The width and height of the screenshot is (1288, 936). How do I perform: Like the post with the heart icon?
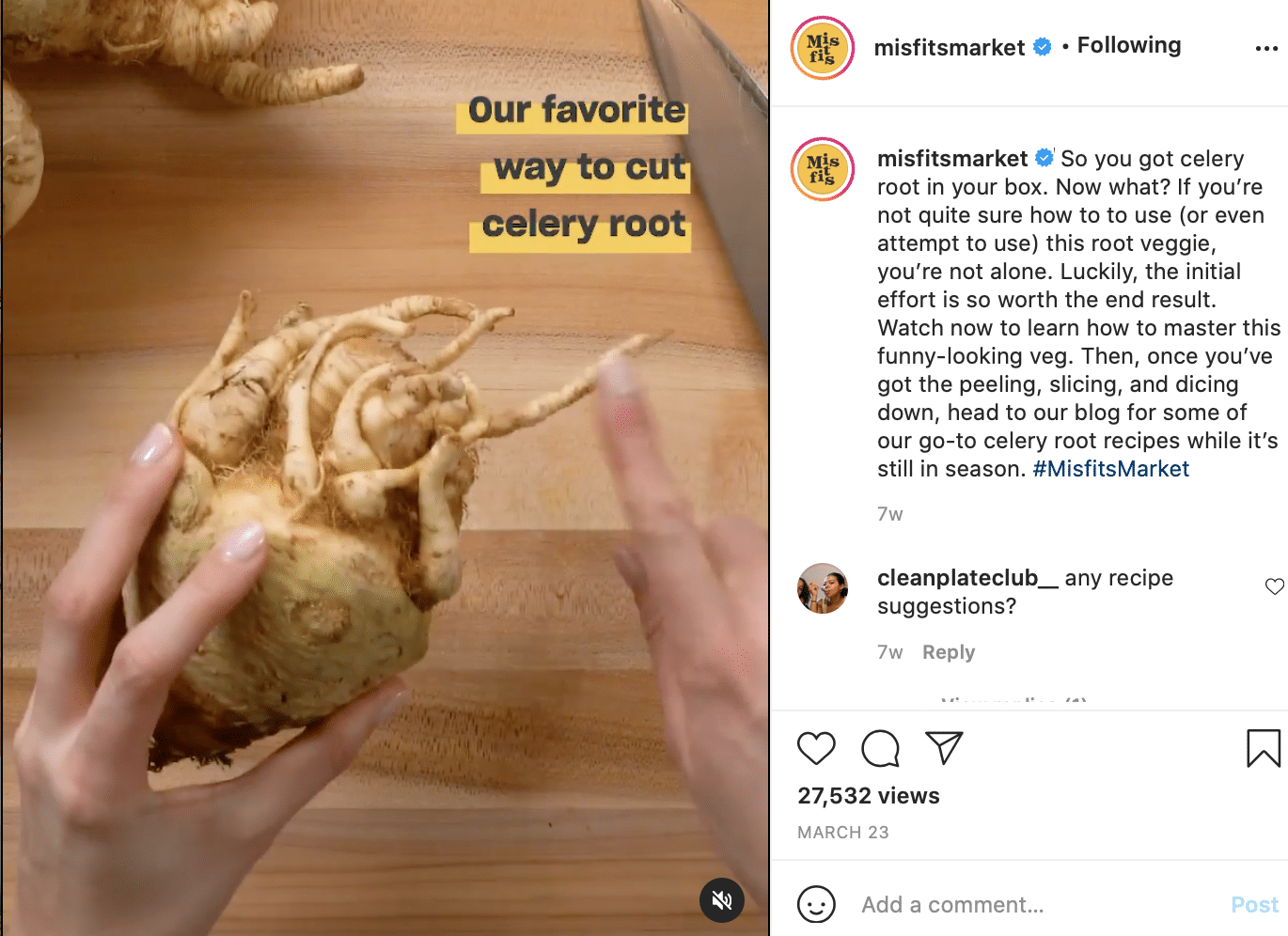[x=816, y=748]
